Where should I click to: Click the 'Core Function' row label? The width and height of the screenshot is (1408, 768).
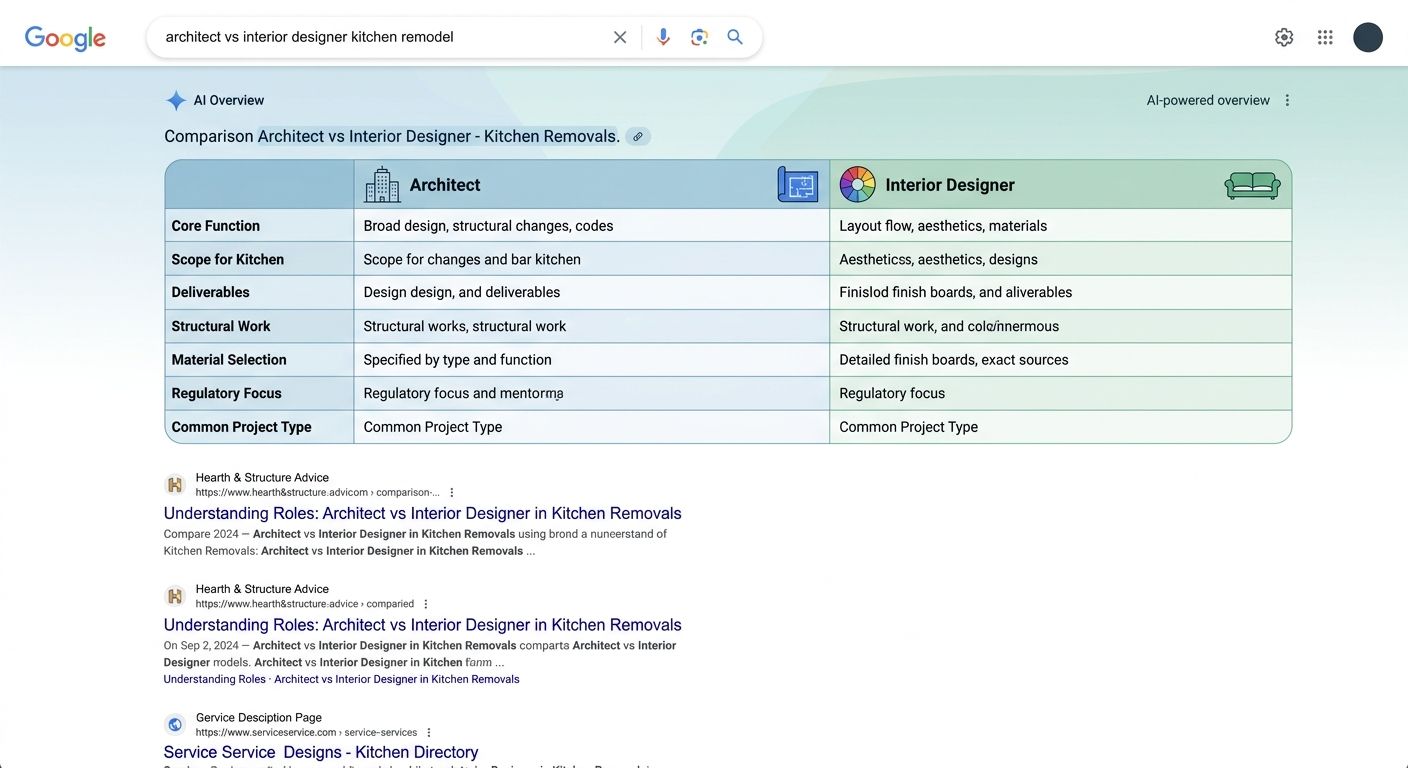(x=216, y=226)
